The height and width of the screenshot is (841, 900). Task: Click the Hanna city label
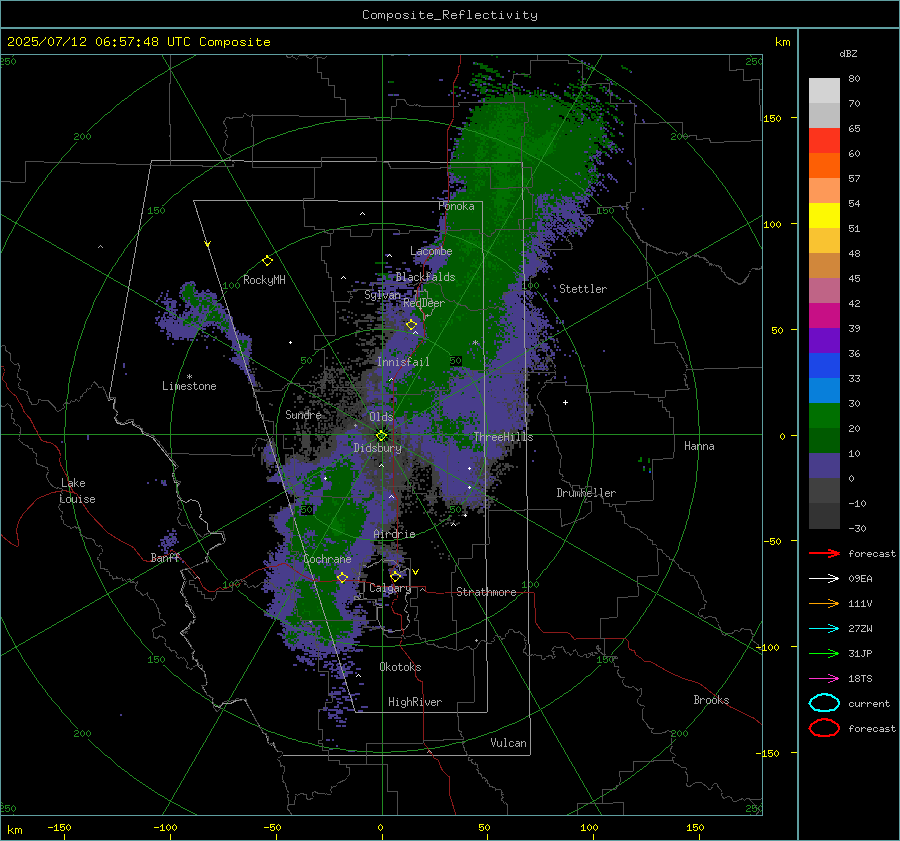[699, 446]
